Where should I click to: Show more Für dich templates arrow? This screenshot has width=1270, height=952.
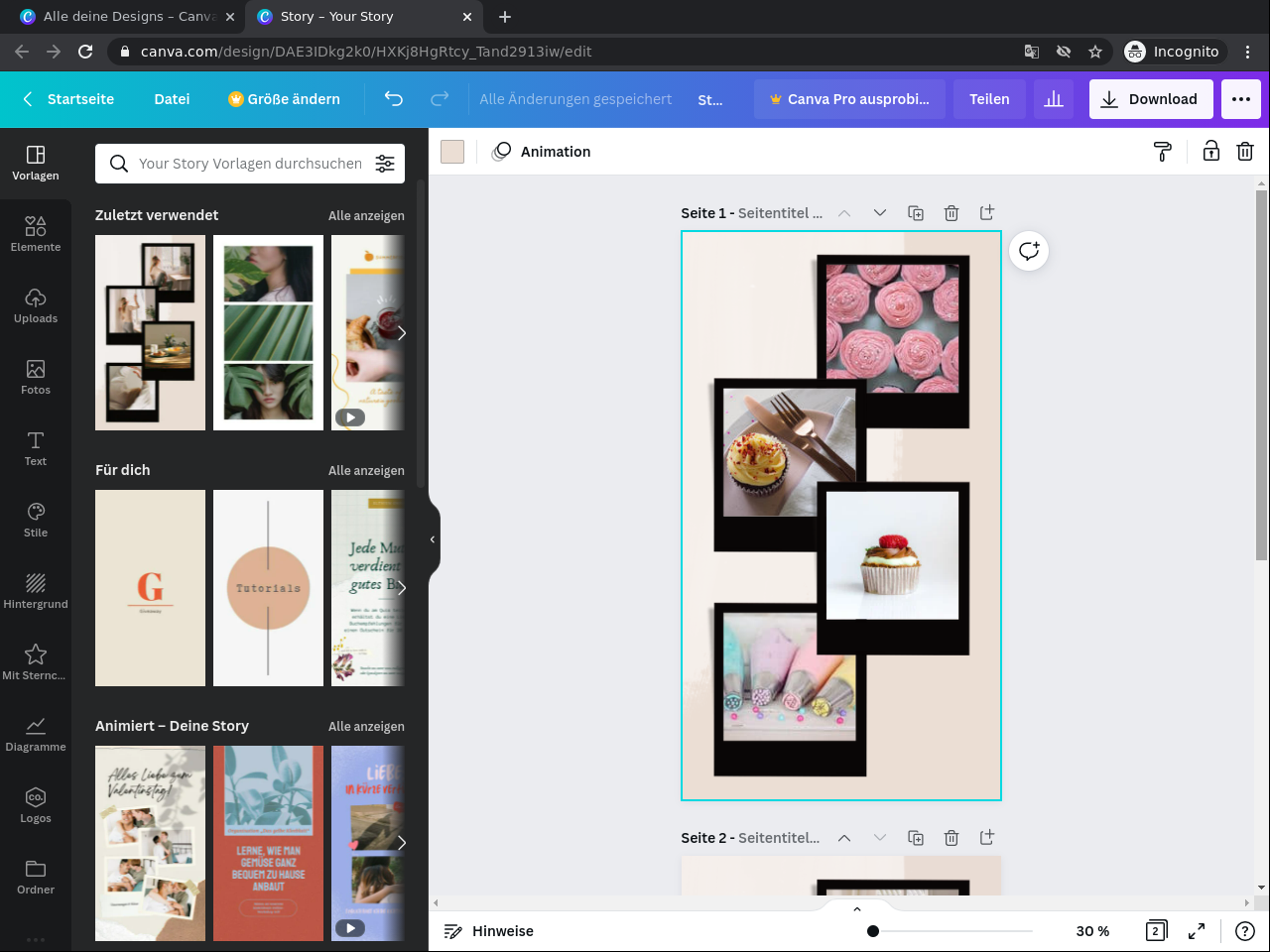coord(401,588)
